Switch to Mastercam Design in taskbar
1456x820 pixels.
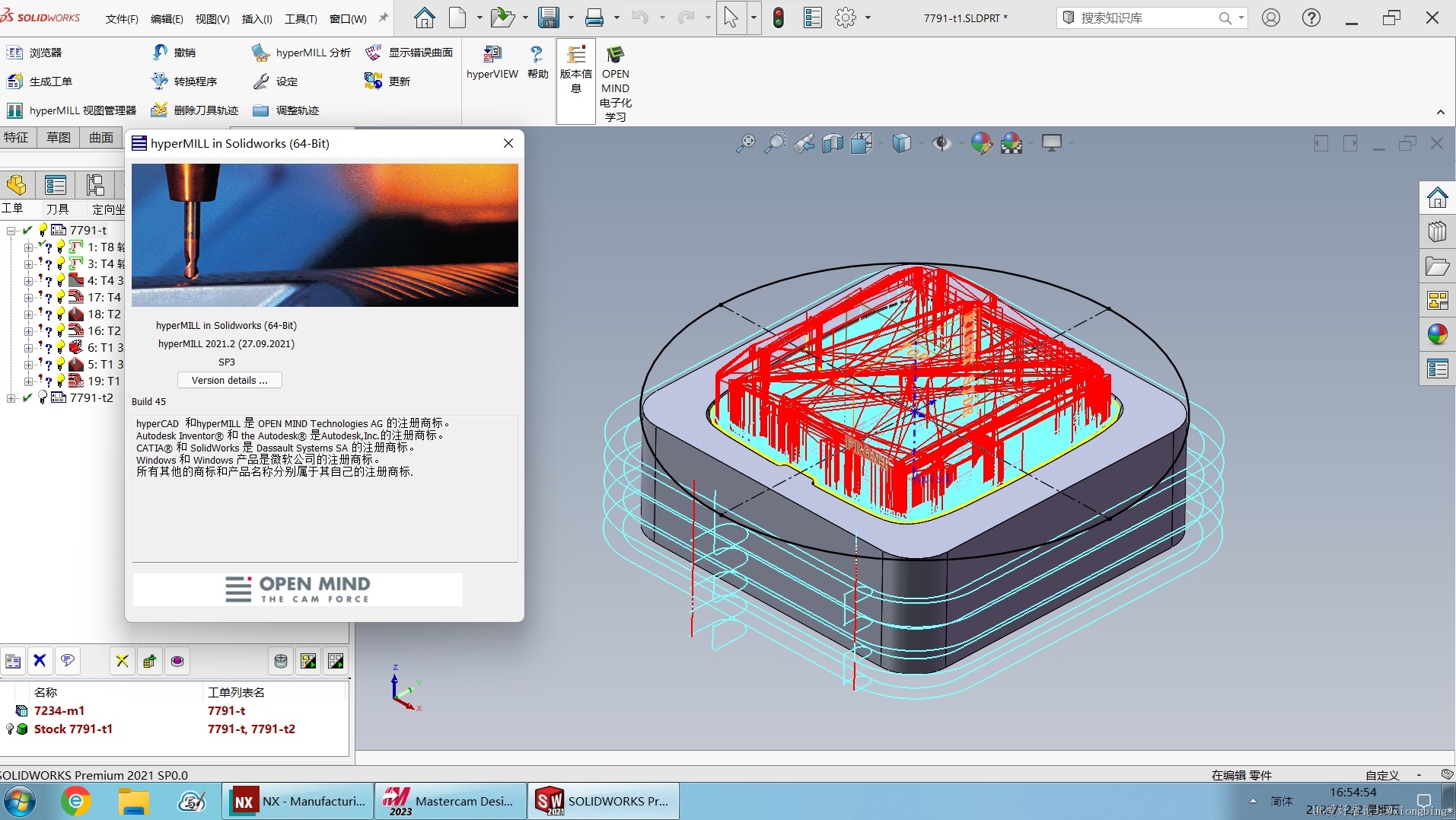[x=451, y=801]
